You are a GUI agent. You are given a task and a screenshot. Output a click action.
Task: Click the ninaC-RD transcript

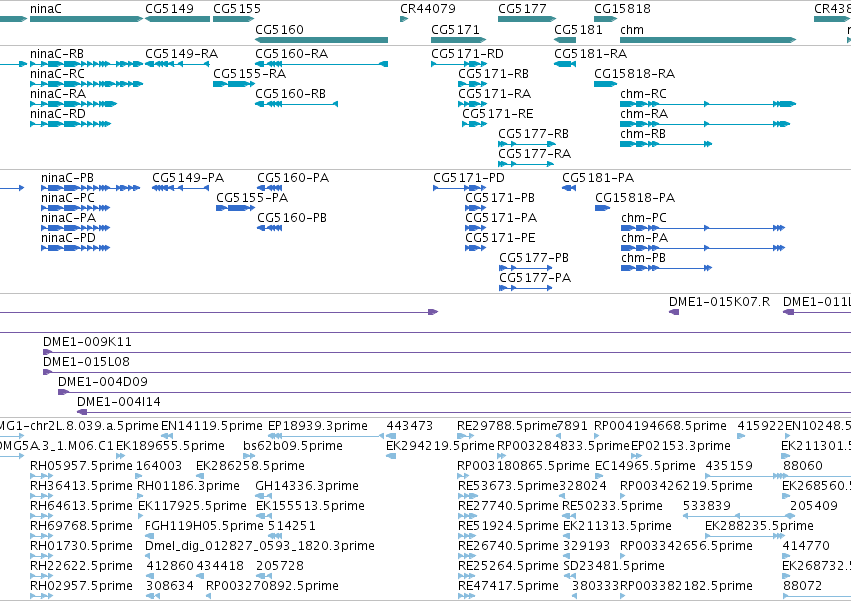point(70,124)
